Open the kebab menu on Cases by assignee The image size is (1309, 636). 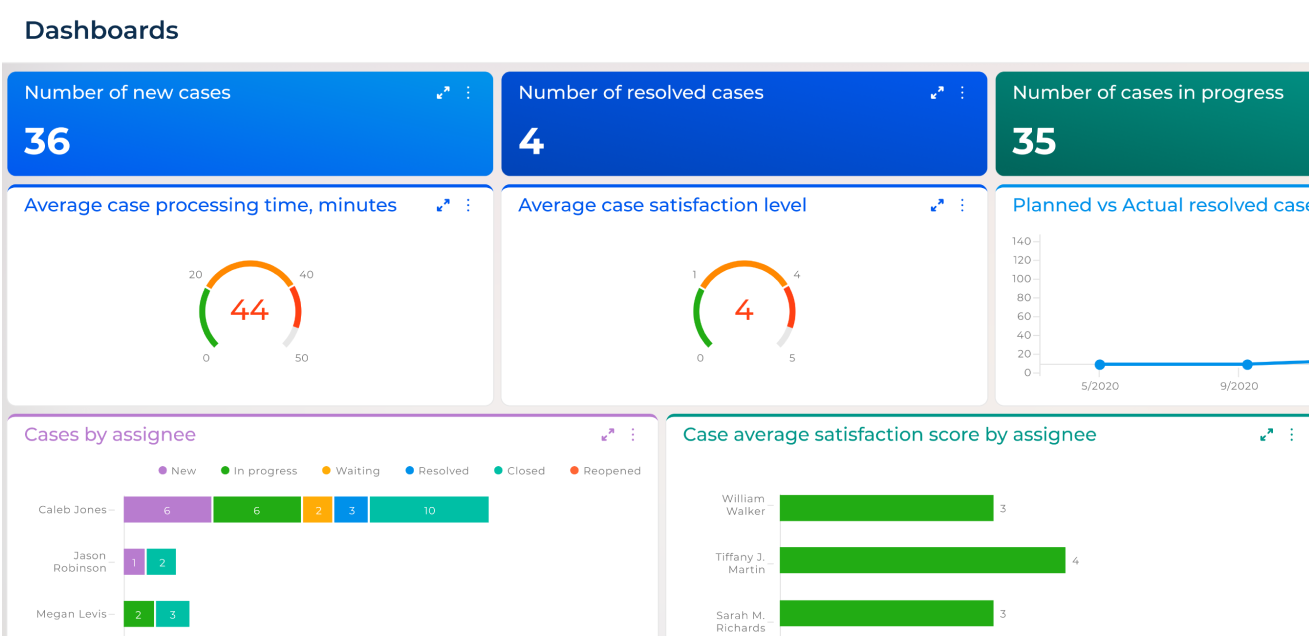[x=631, y=435]
